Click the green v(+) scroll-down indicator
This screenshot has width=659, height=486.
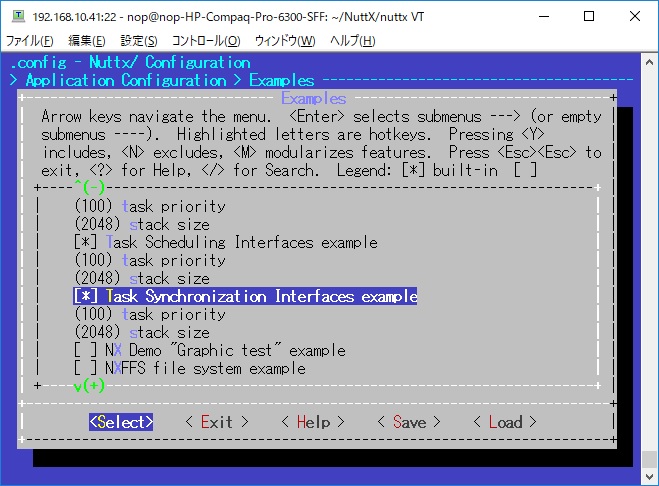click(x=90, y=386)
